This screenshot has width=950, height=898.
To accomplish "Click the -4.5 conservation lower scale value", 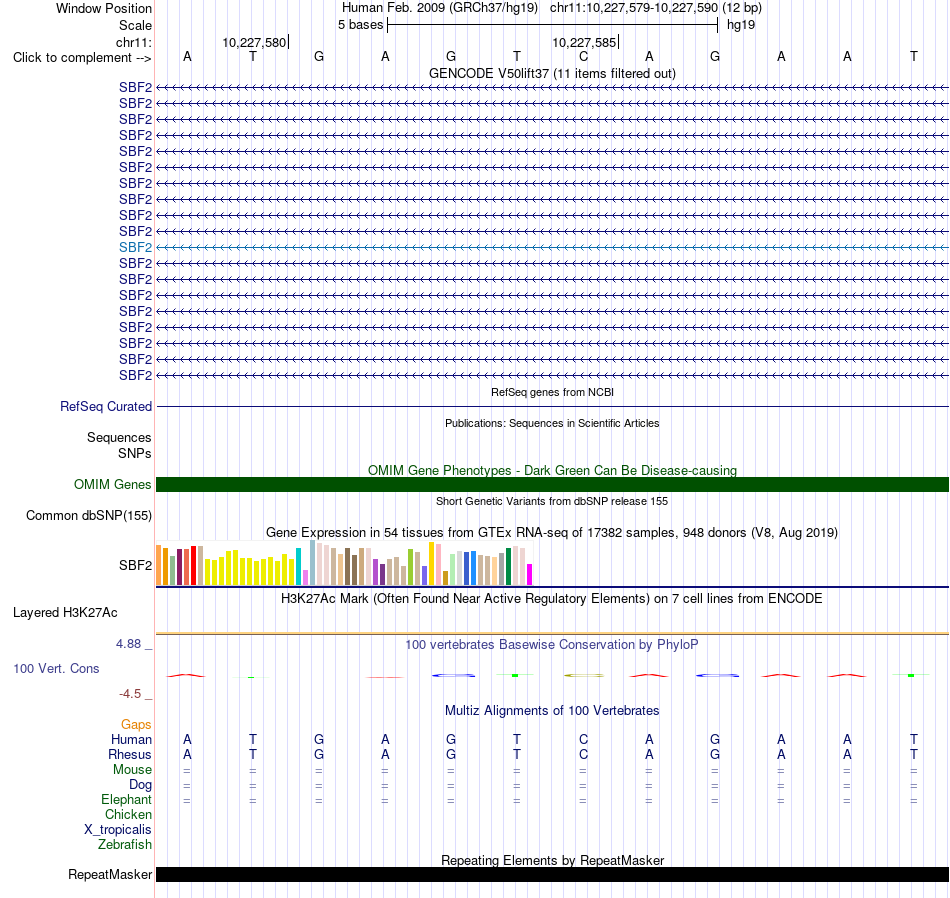I will [130, 694].
